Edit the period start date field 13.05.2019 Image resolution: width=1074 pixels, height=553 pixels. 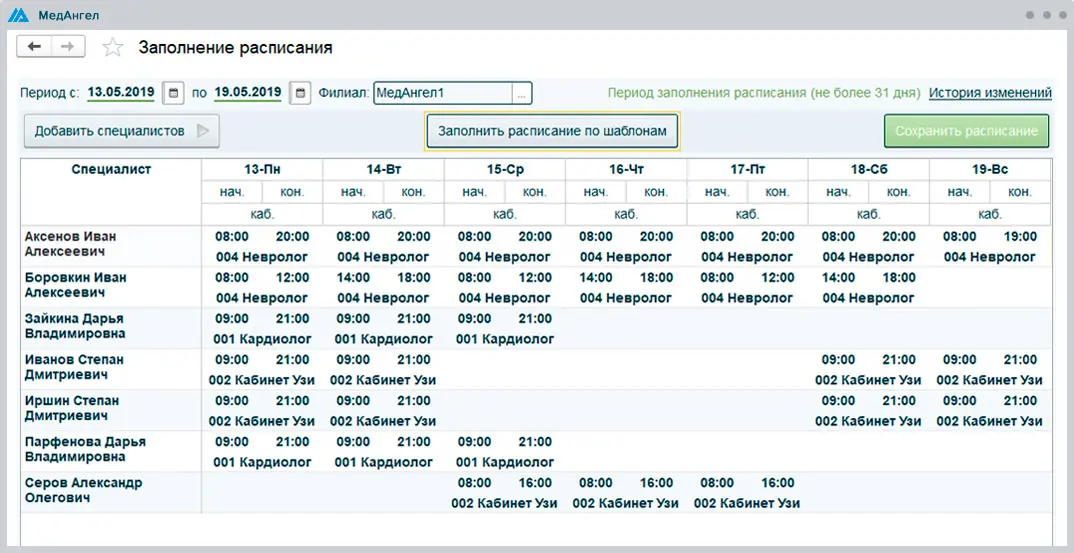click(121, 93)
